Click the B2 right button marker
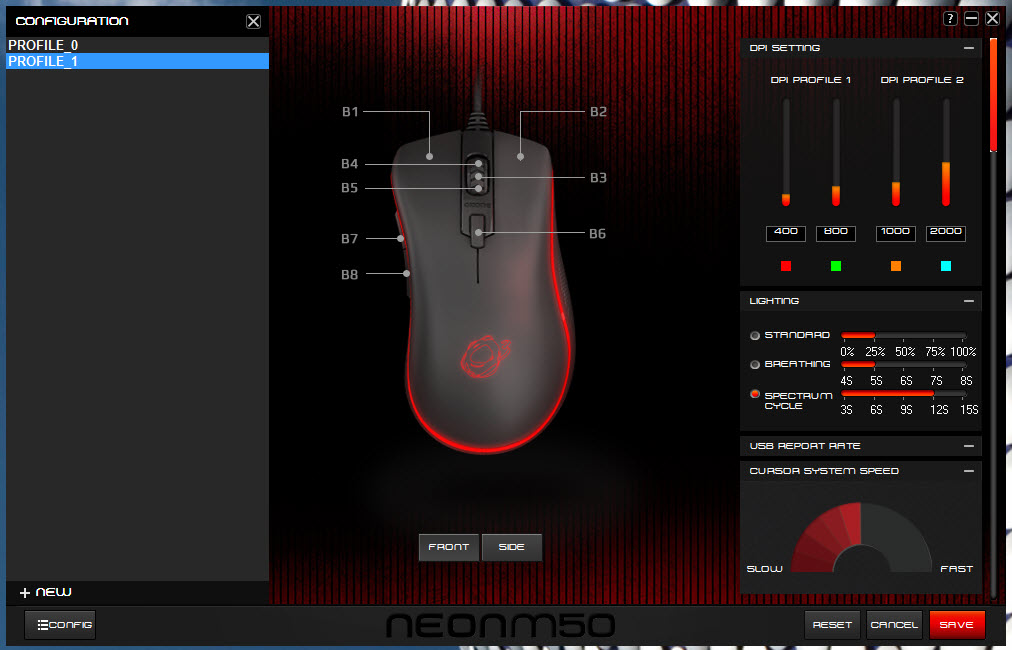Viewport: 1012px width, 650px height. [520, 156]
